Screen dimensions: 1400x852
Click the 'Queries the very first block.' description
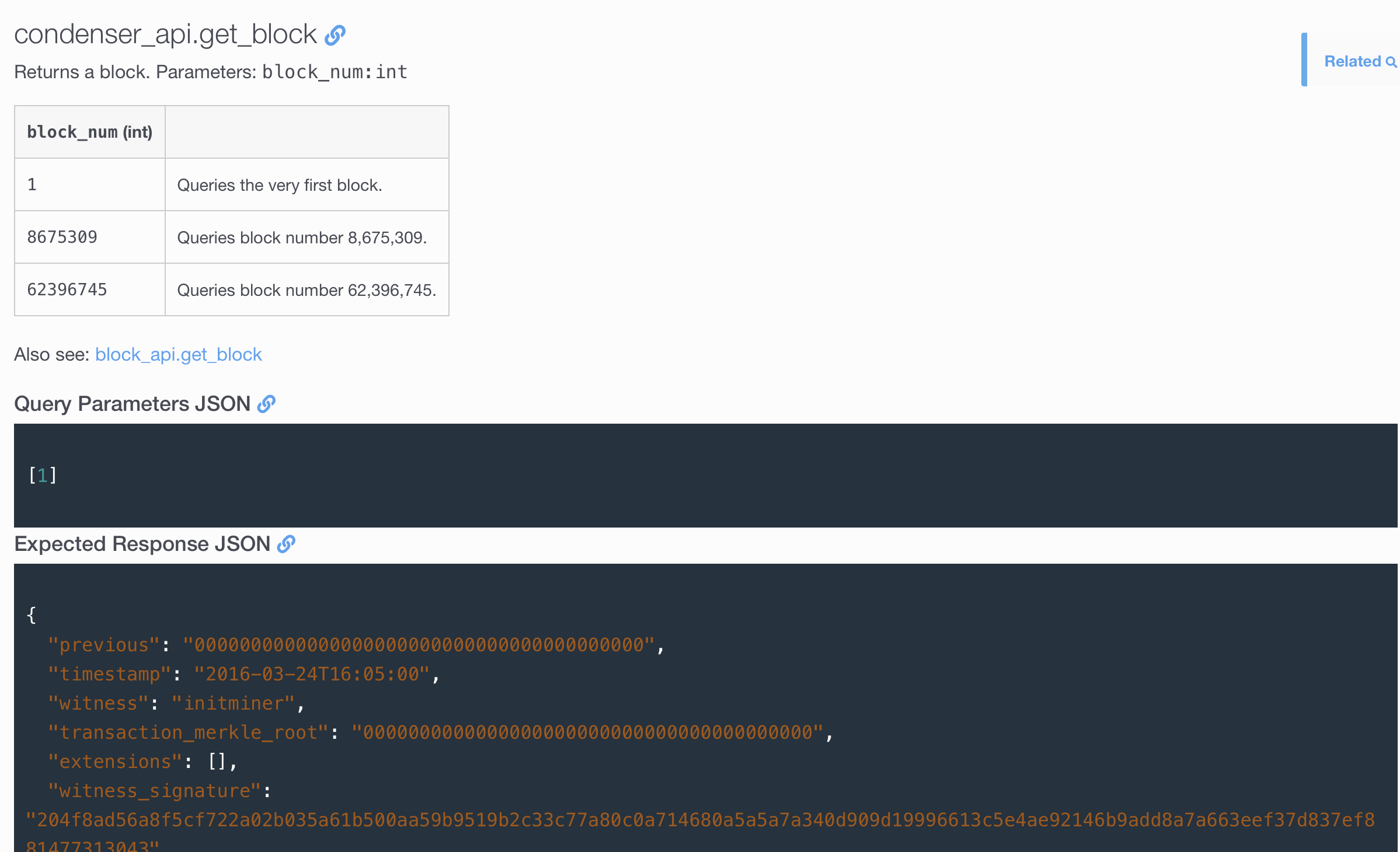[x=279, y=185]
